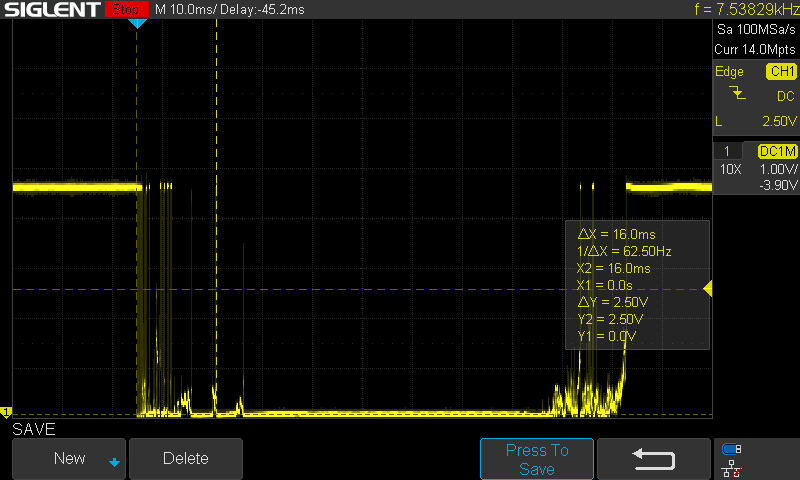
Task: Click the LAN network status icon
Action: [732, 468]
